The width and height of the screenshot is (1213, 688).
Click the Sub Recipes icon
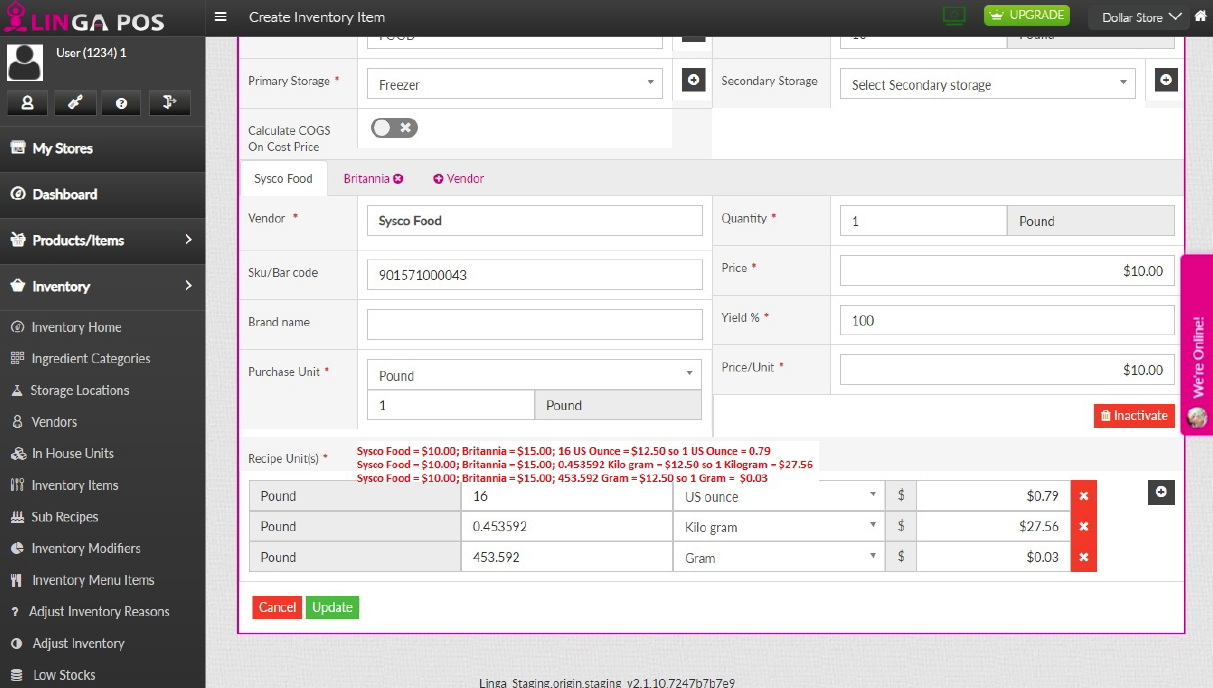tap(17, 517)
